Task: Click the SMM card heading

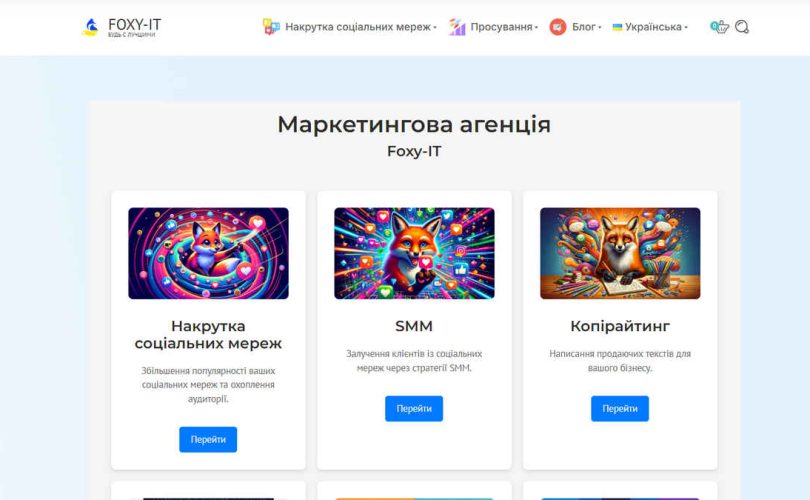Action: click(x=414, y=326)
